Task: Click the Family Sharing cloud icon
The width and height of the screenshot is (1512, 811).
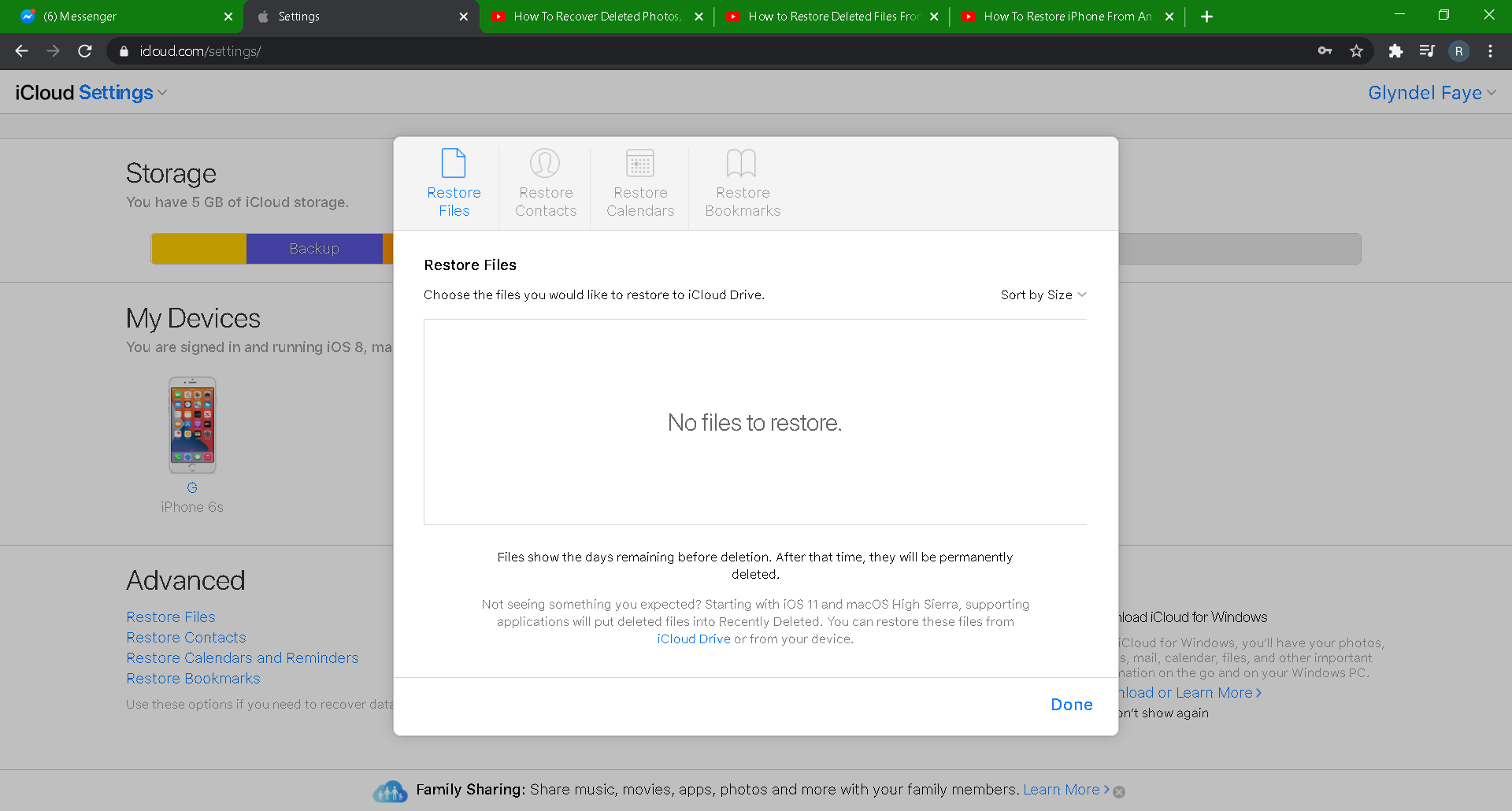Action: 391,791
